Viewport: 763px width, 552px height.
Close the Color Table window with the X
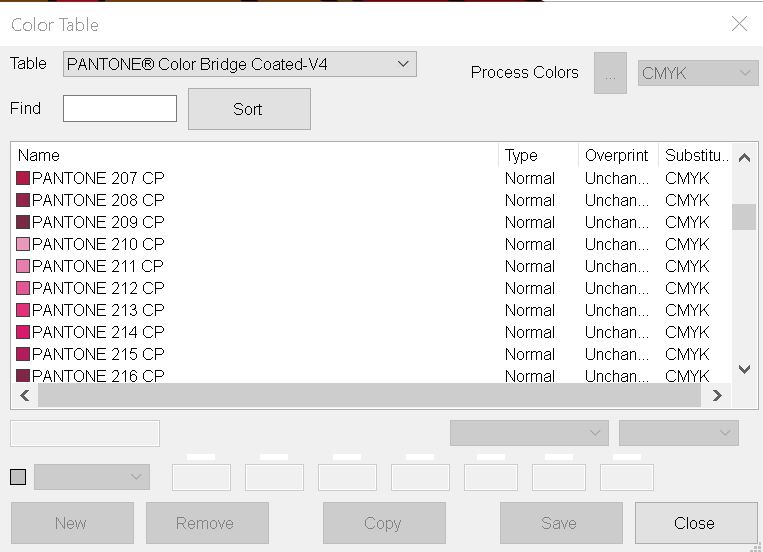coord(739,23)
